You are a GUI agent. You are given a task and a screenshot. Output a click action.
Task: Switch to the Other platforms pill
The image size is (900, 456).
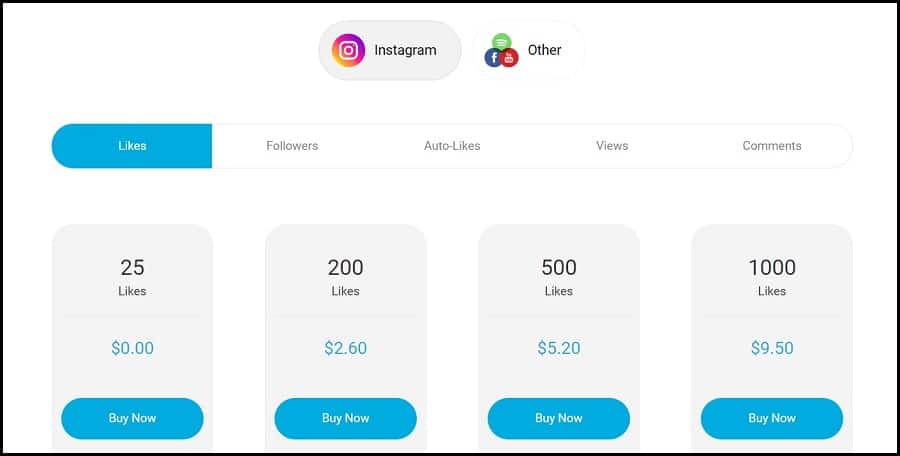coord(529,51)
